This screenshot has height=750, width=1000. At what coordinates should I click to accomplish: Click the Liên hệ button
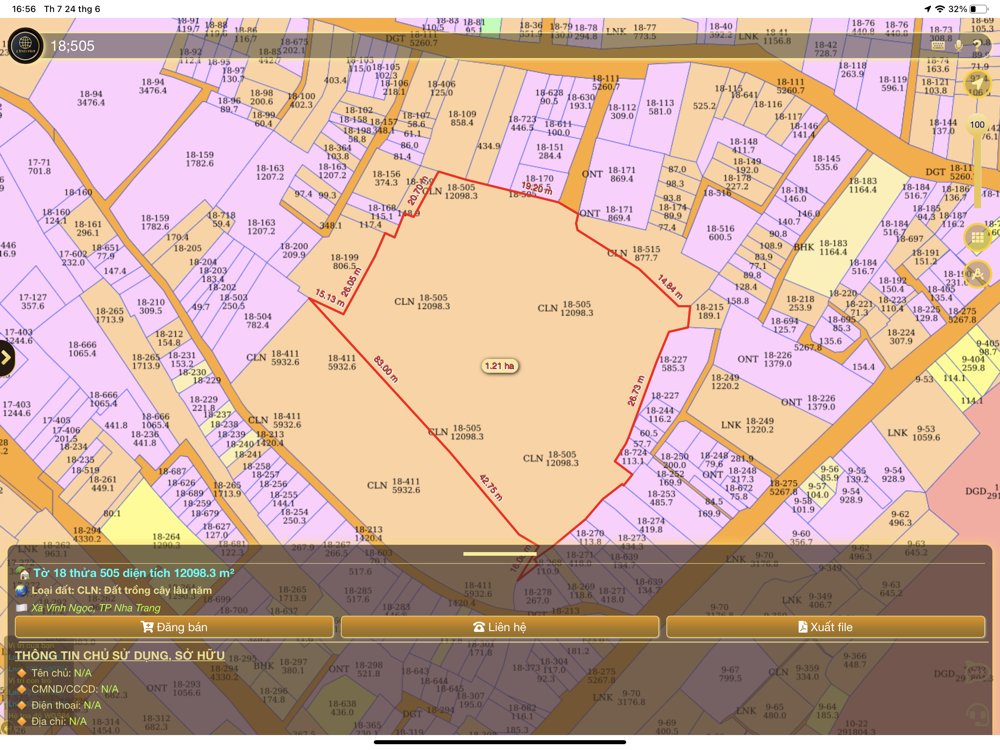(499, 627)
